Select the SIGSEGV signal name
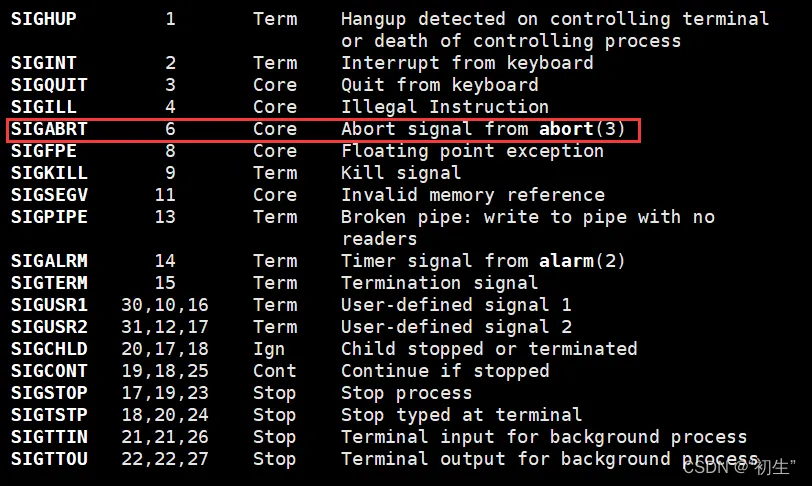The height and width of the screenshot is (486, 812). tap(49, 195)
